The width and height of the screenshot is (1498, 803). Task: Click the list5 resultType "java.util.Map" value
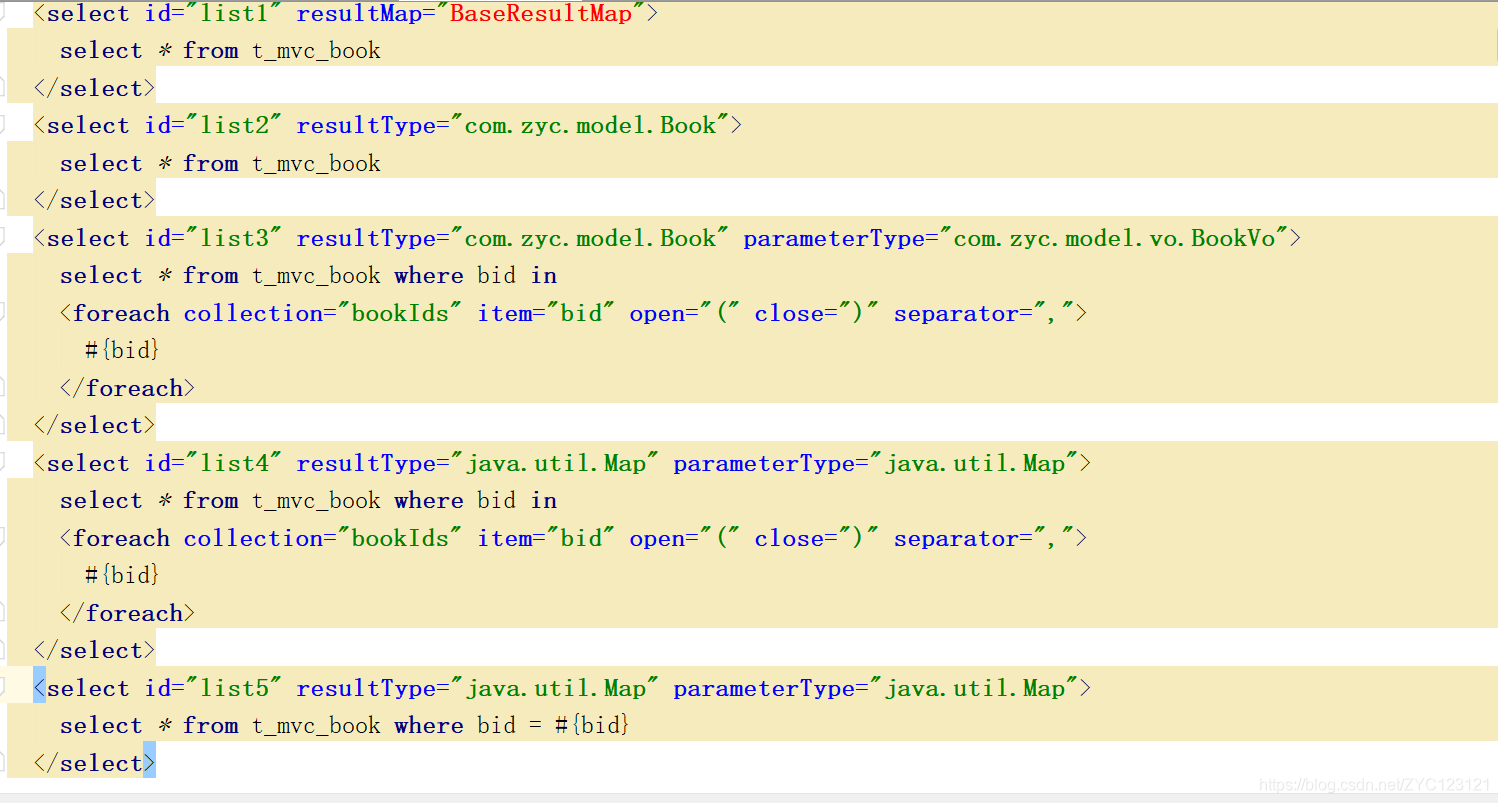[x=555, y=689]
